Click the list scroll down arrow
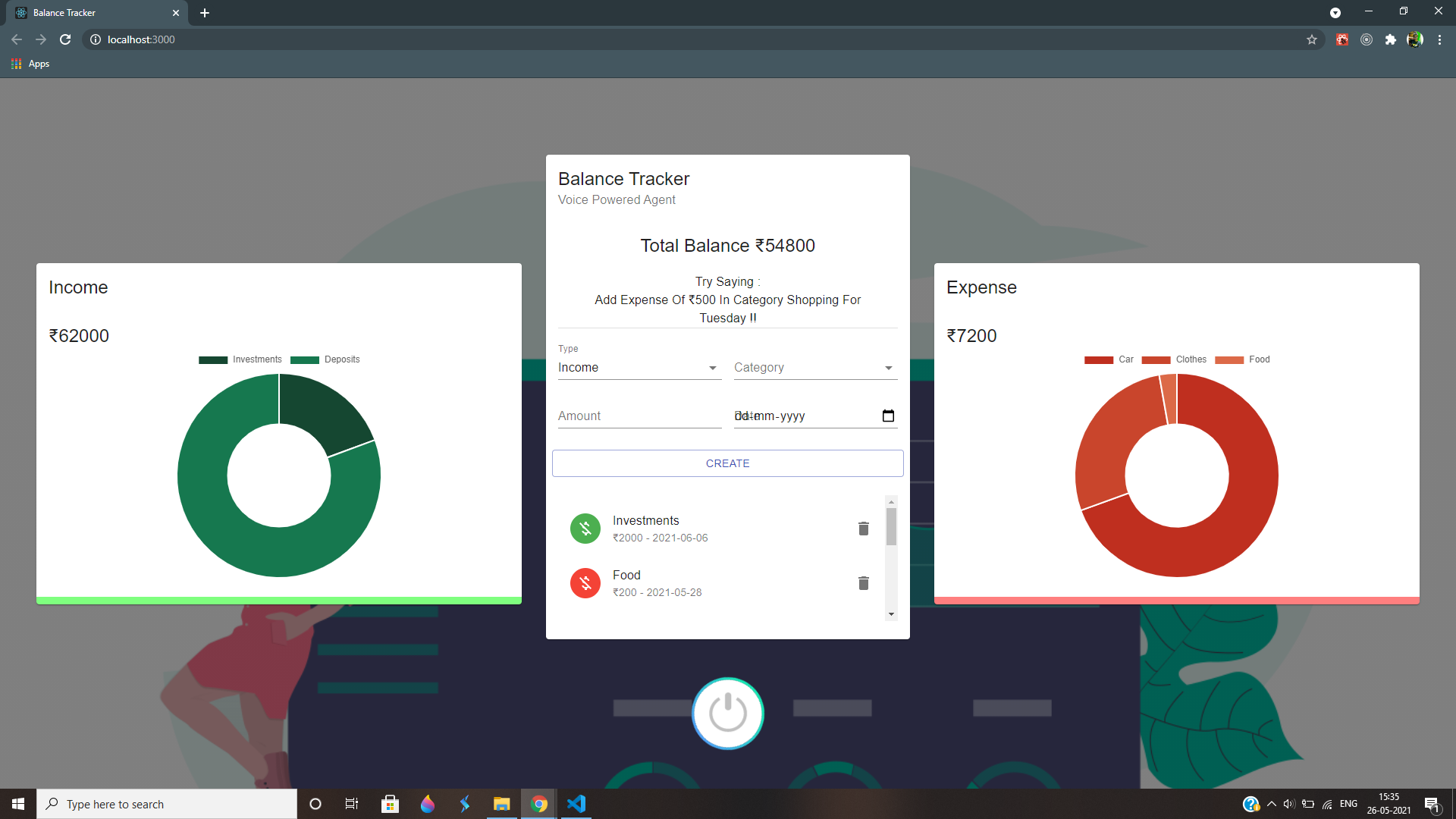The width and height of the screenshot is (1456, 819). tap(891, 614)
